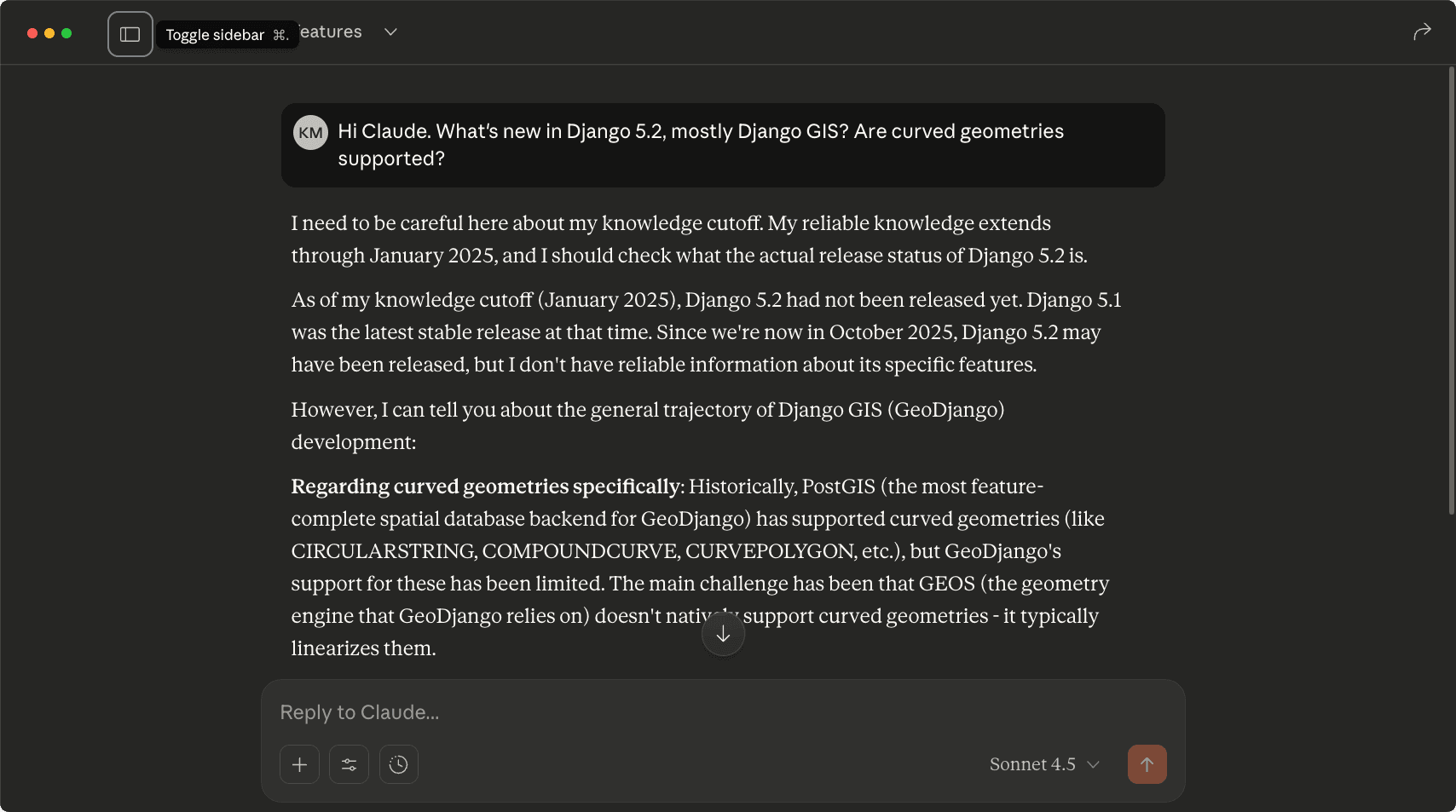
Task: Expand the conversation title chevron
Action: (x=390, y=32)
